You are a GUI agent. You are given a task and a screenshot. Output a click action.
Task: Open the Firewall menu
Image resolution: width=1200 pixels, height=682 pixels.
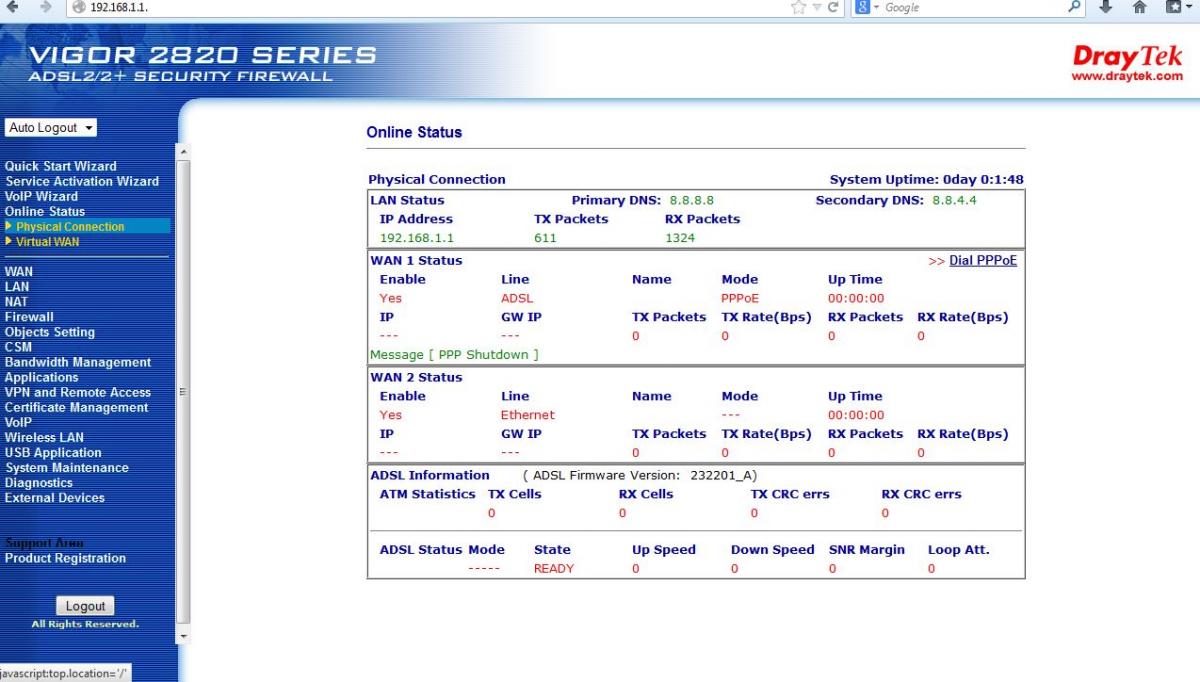pyautogui.click(x=29, y=316)
